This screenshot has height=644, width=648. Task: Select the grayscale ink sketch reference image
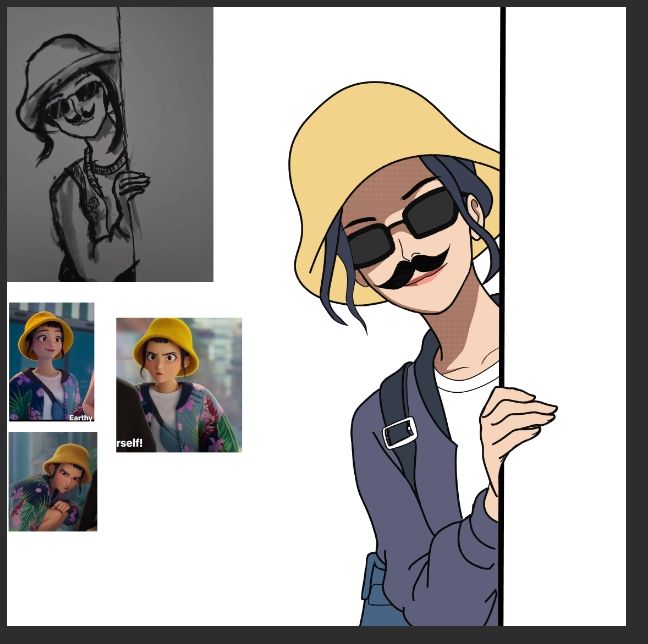click(110, 144)
